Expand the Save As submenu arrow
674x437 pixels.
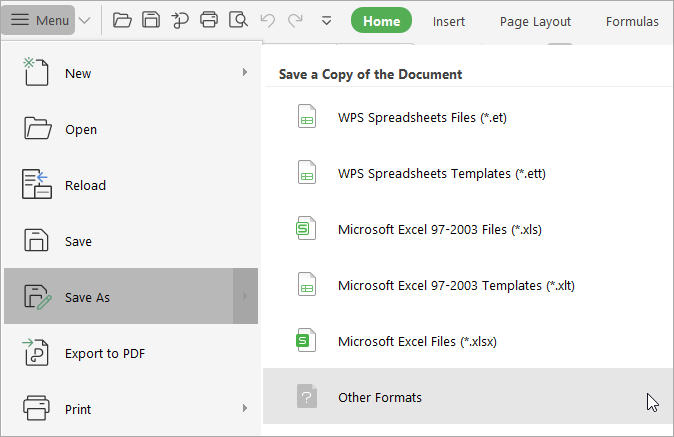tap(245, 296)
